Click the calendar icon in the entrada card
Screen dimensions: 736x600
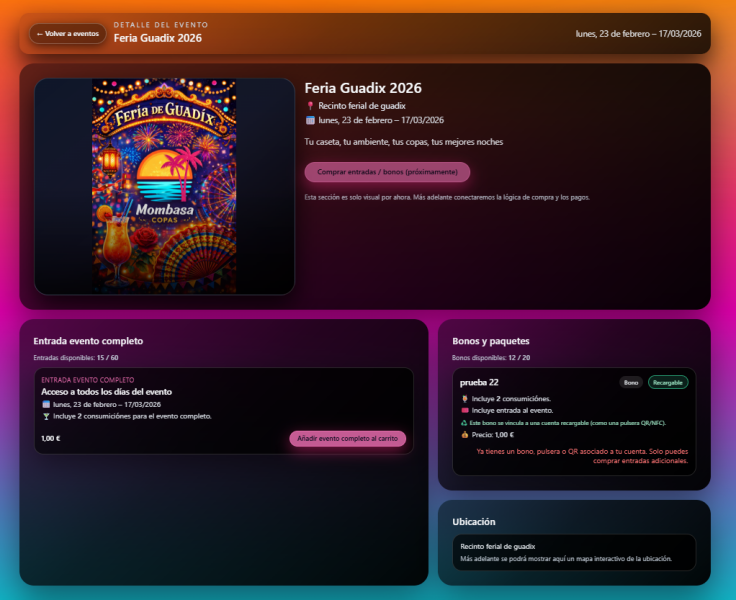(45, 404)
